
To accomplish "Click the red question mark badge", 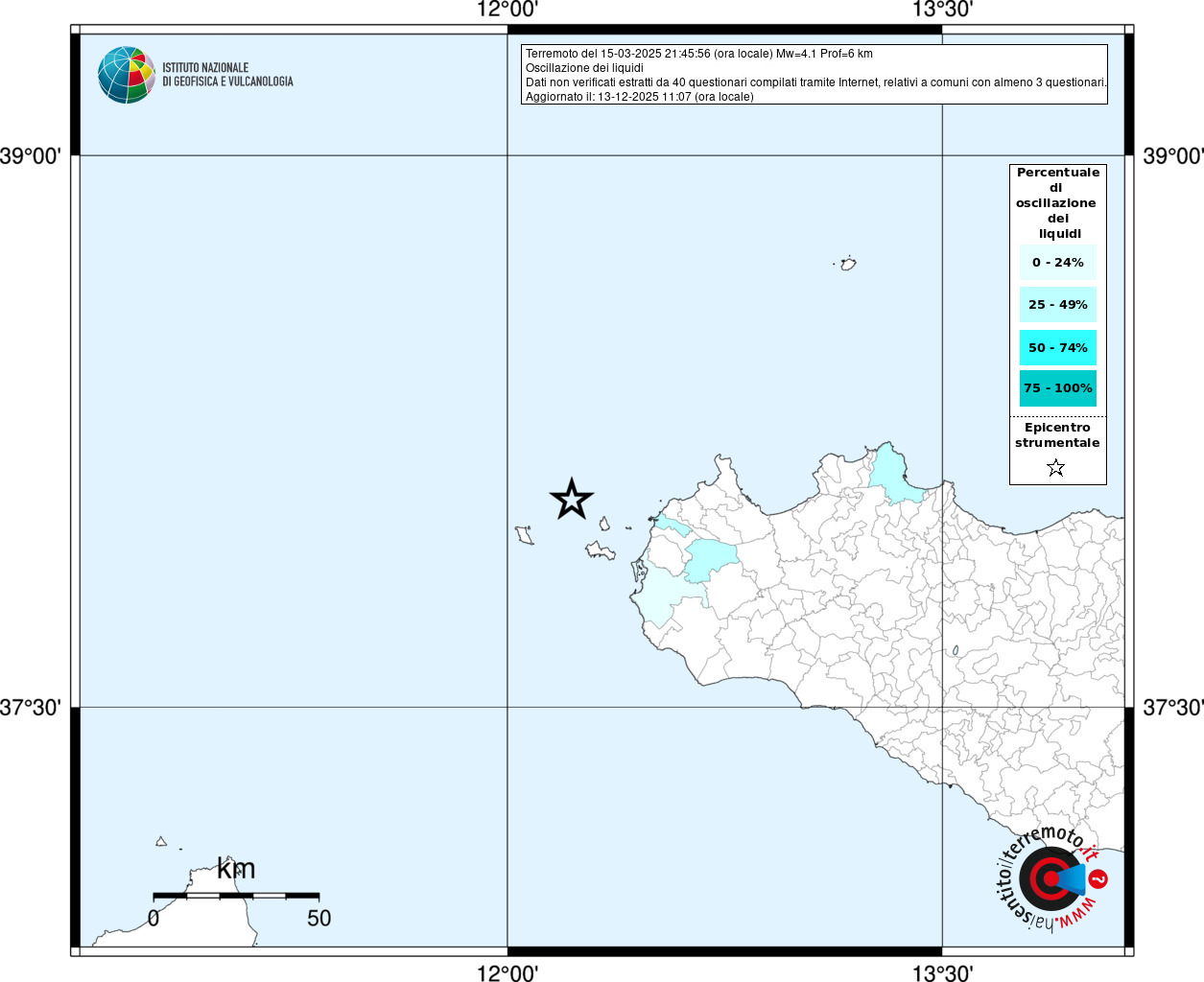I will click(1099, 878).
